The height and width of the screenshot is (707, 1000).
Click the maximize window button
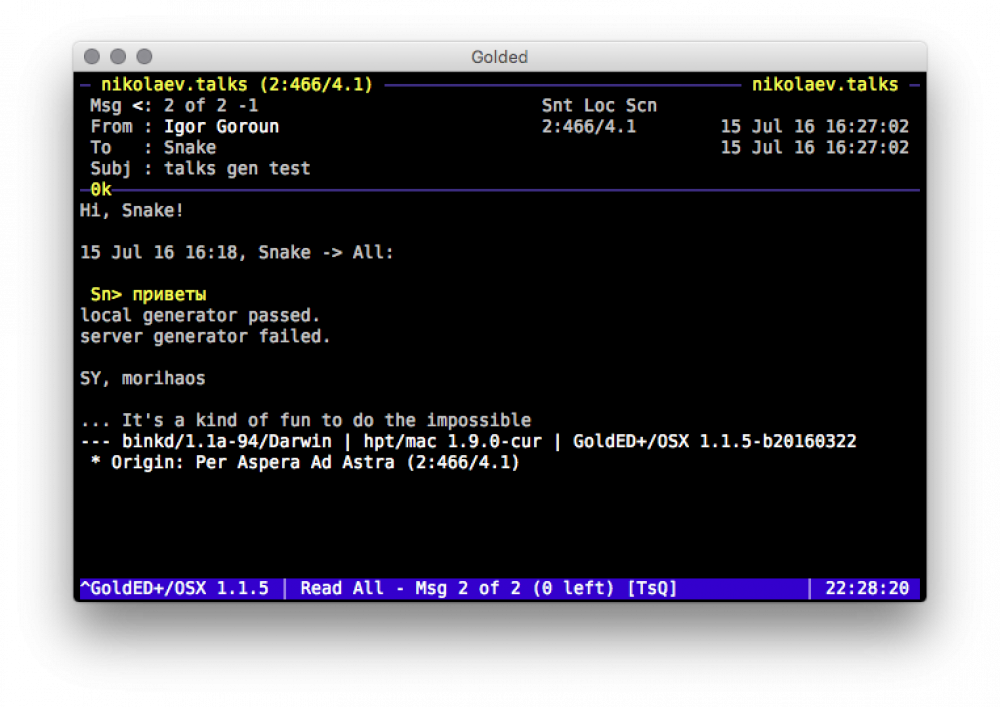tap(144, 57)
